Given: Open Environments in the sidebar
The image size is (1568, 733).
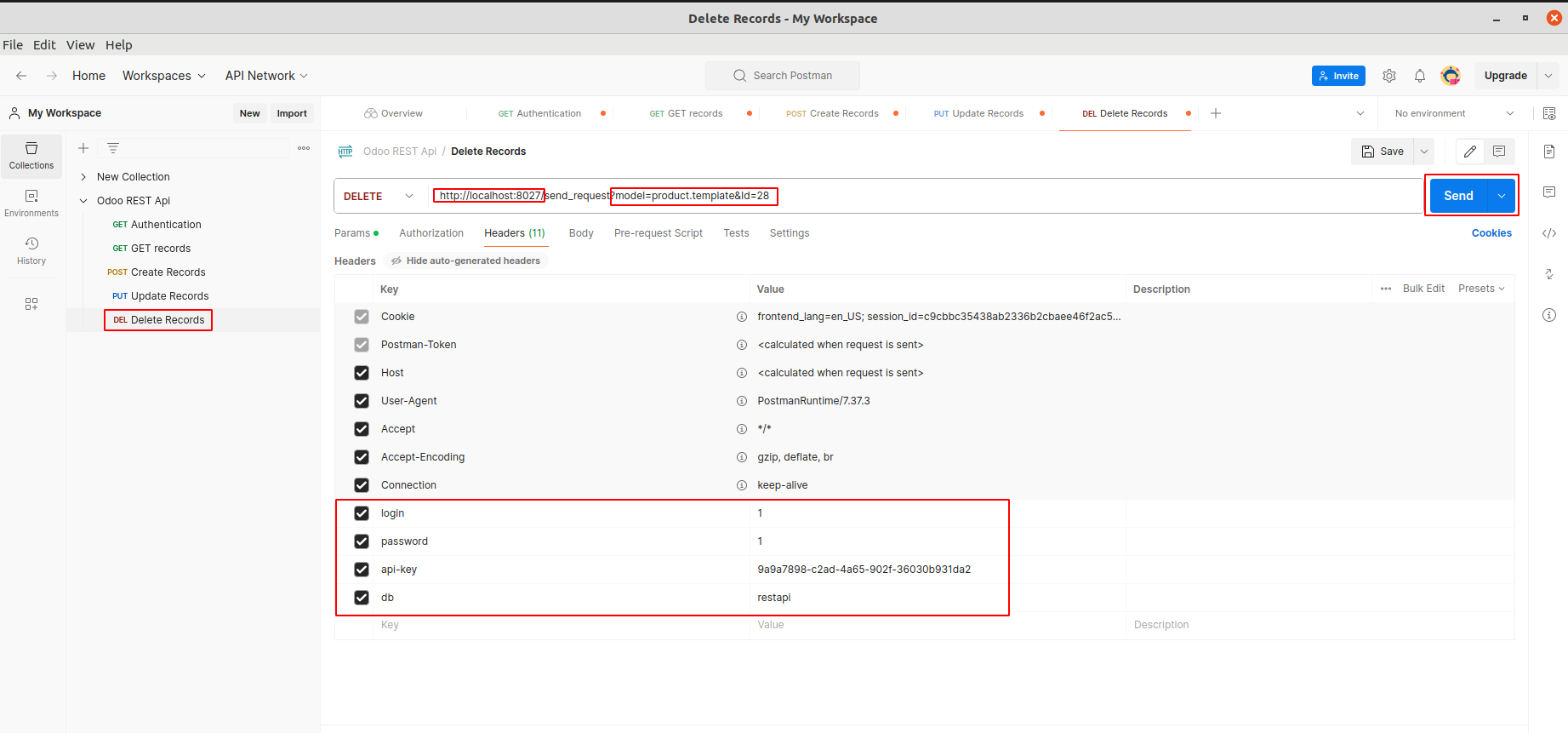Looking at the screenshot, I should coord(31,203).
